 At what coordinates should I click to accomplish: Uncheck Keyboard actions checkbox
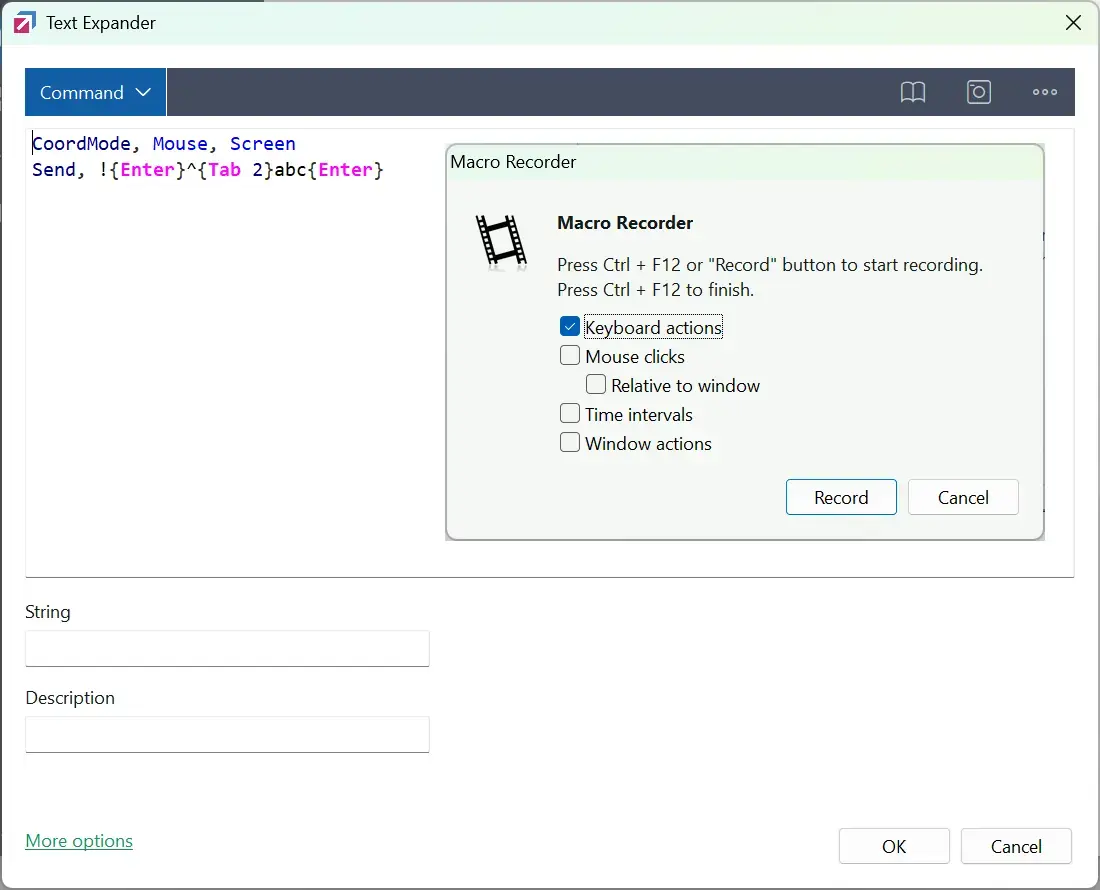click(x=570, y=327)
